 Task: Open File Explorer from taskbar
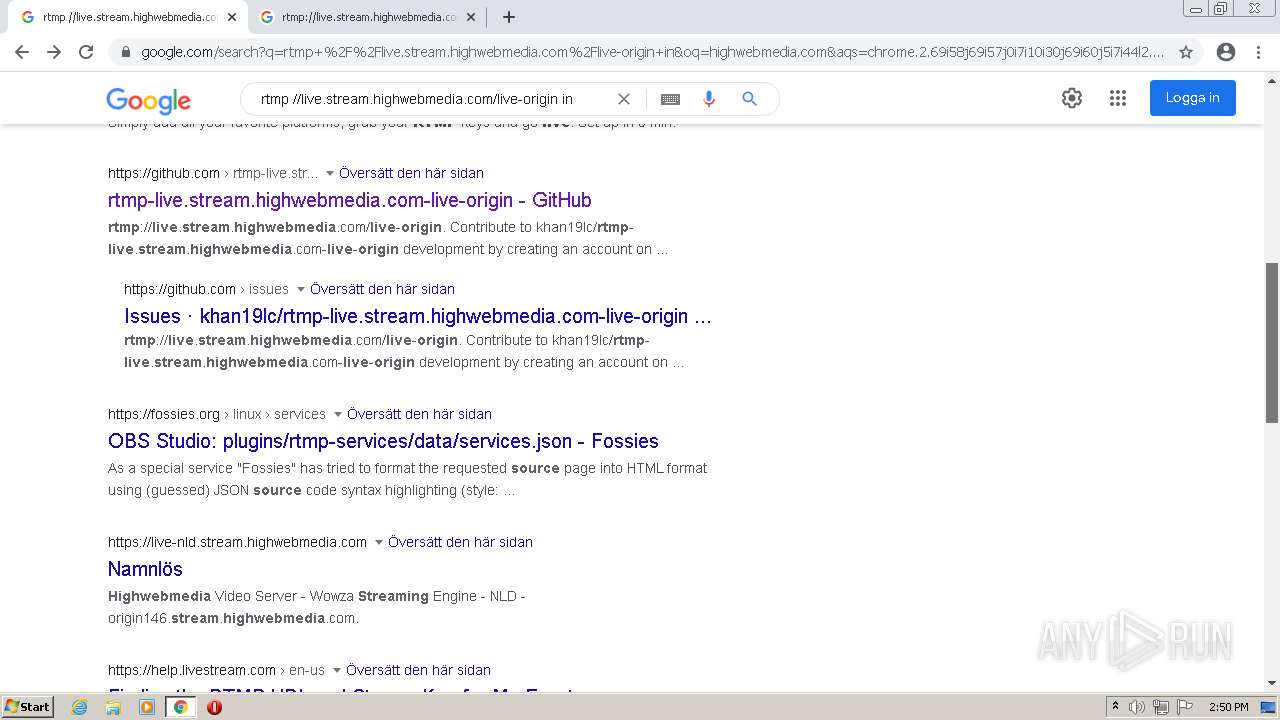pos(113,707)
